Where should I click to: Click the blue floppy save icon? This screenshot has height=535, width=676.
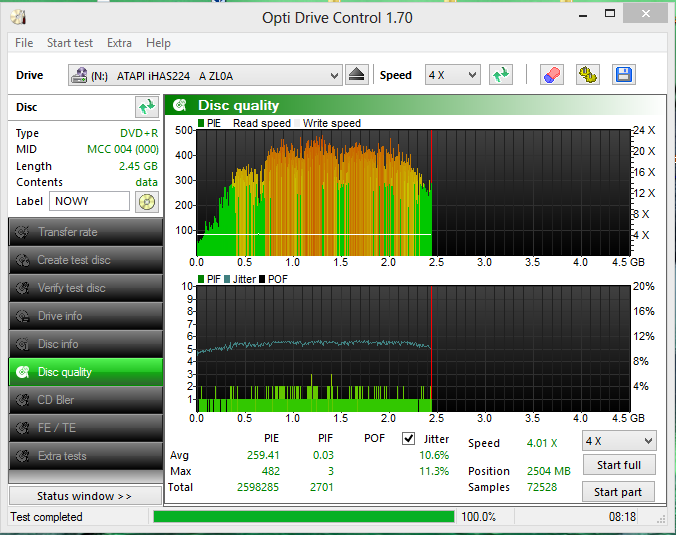[x=623, y=75]
